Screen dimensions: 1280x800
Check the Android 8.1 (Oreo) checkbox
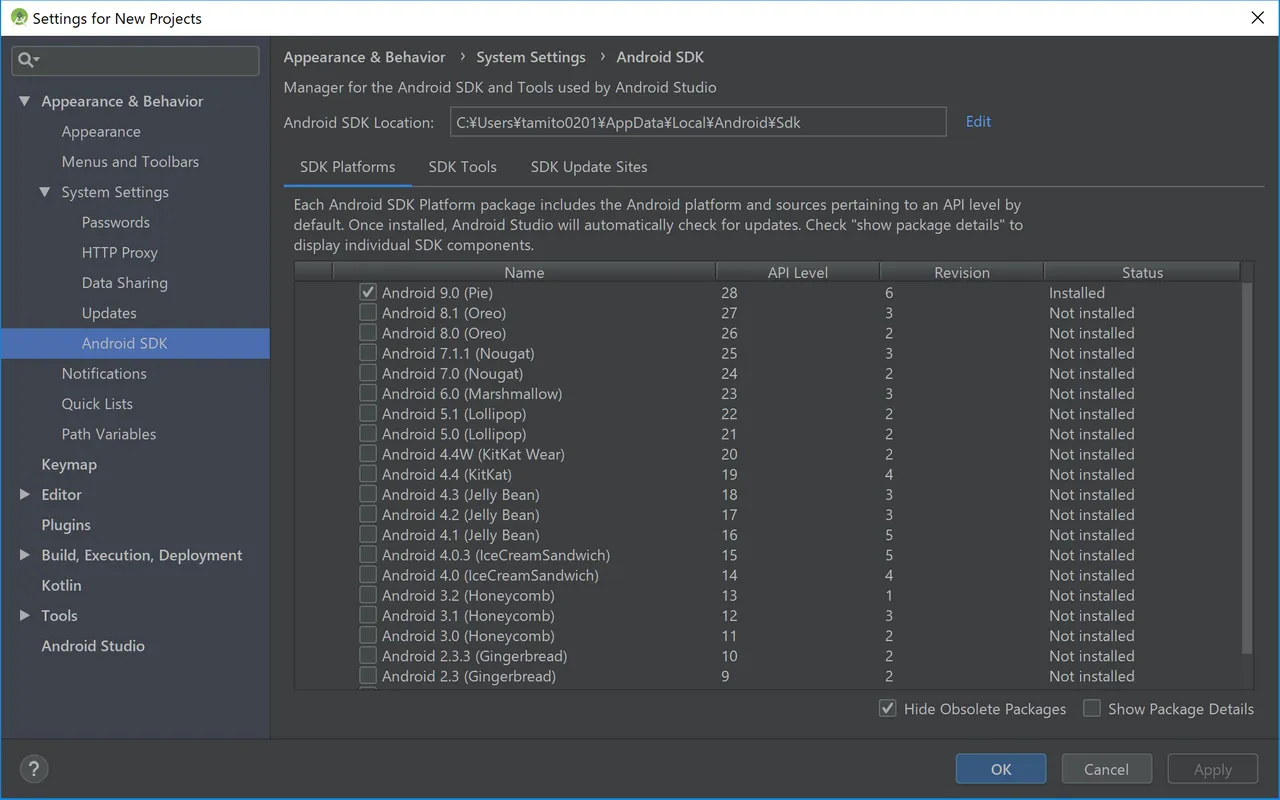click(x=368, y=313)
